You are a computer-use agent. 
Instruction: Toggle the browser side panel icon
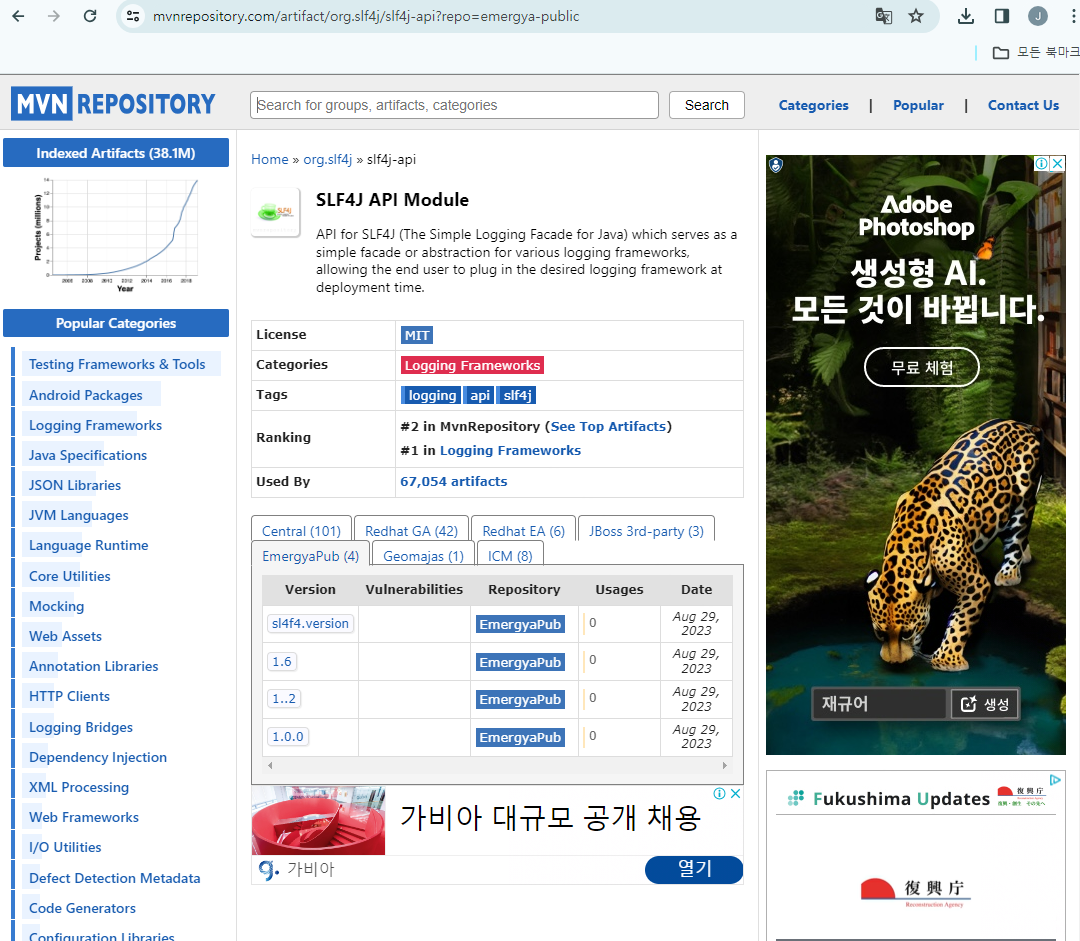pos(1002,16)
